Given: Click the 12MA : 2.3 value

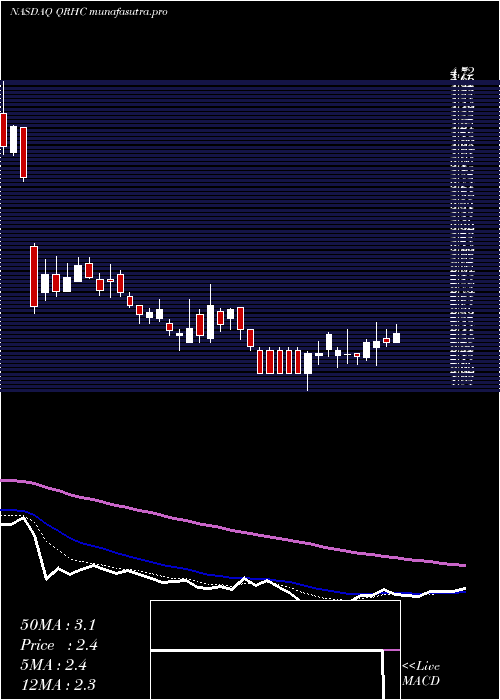Looking at the screenshot, I should click(58, 684).
